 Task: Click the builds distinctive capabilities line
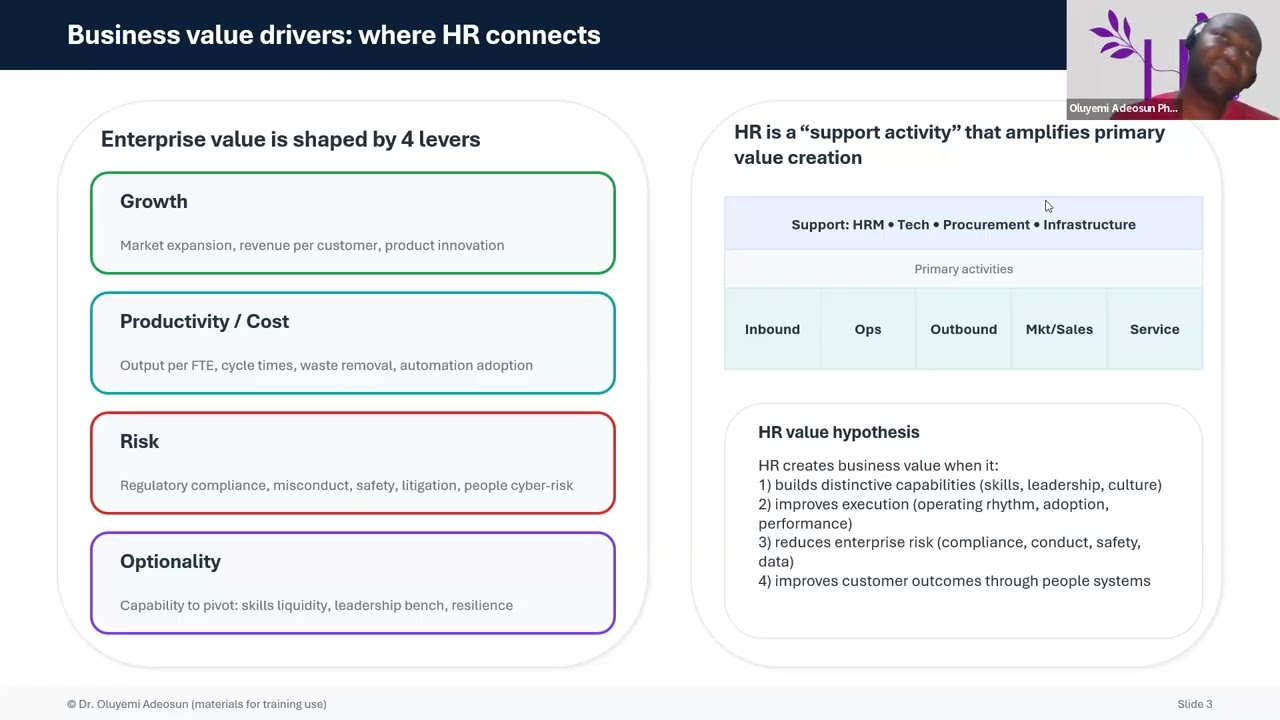pyautogui.click(x=960, y=485)
